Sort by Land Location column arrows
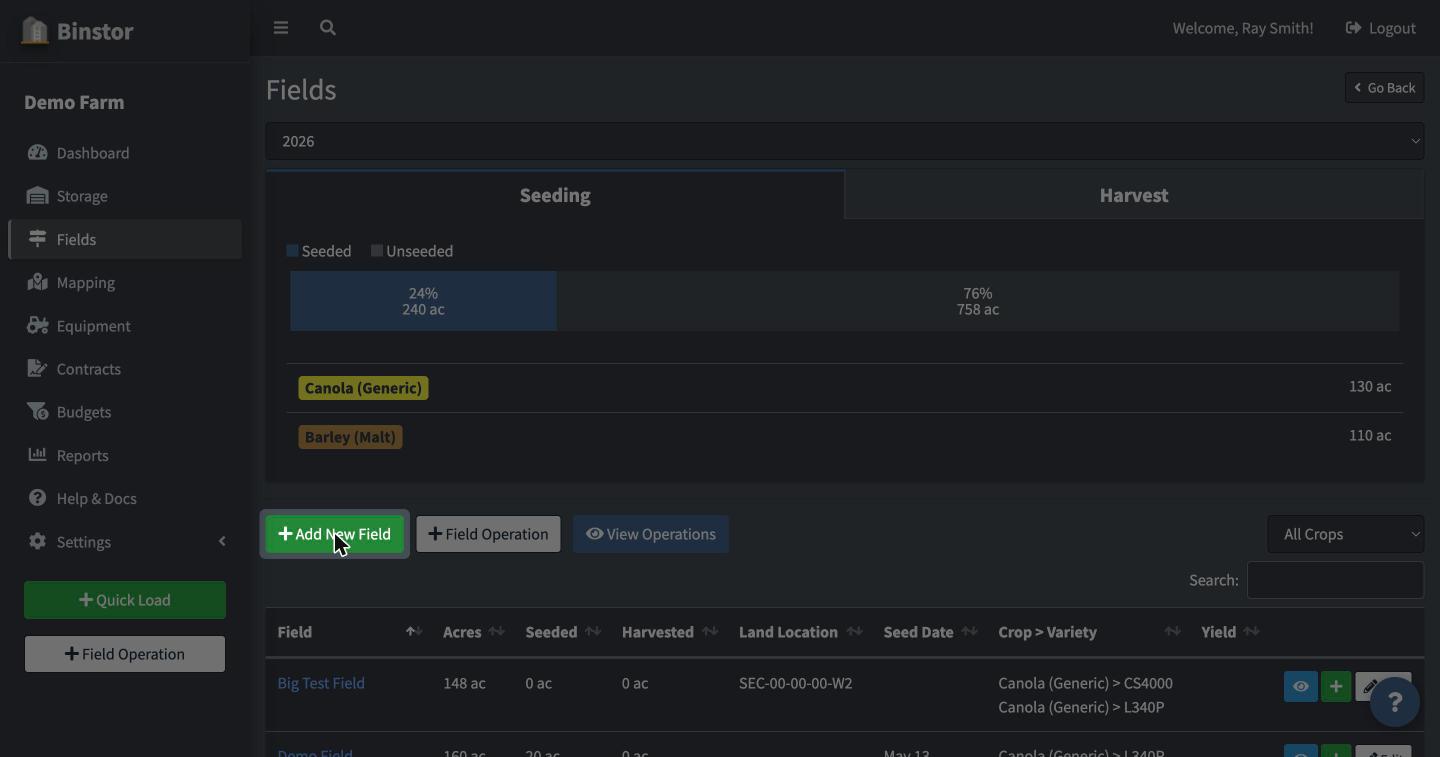The width and height of the screenshot is (1440, 757). (x=854, y=632)
